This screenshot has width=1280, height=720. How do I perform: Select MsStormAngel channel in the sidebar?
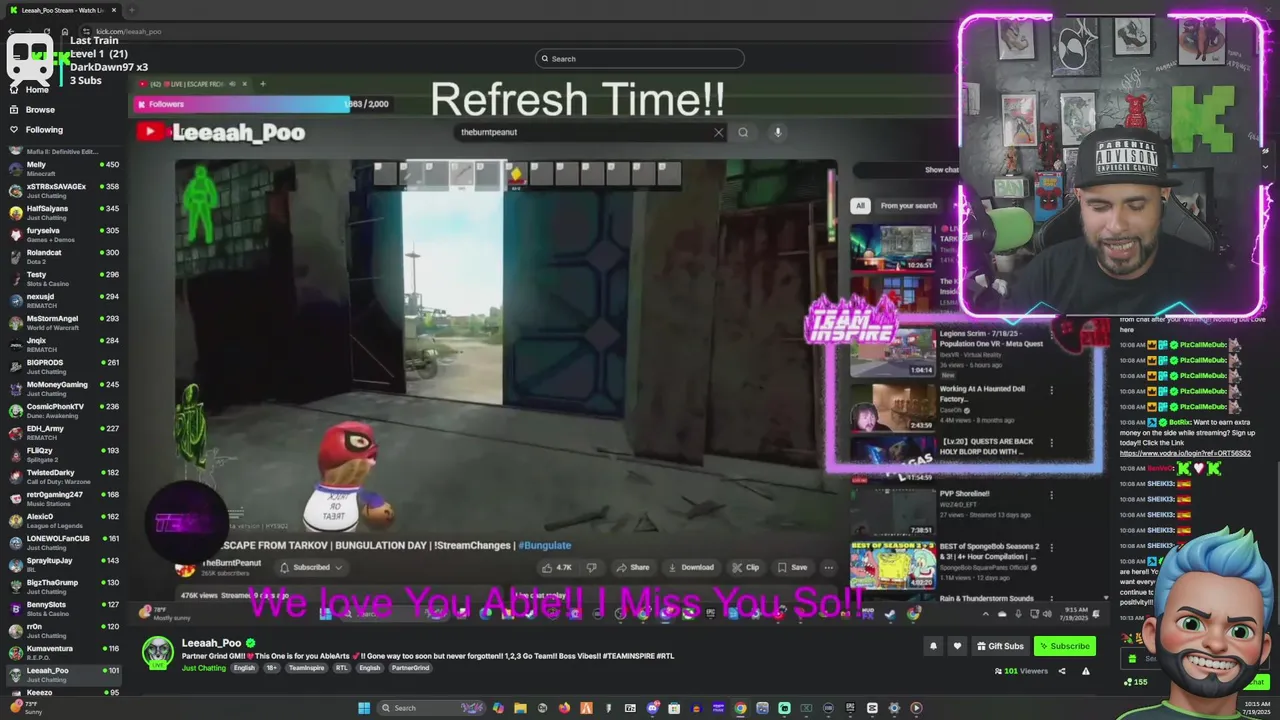(64, 322)
